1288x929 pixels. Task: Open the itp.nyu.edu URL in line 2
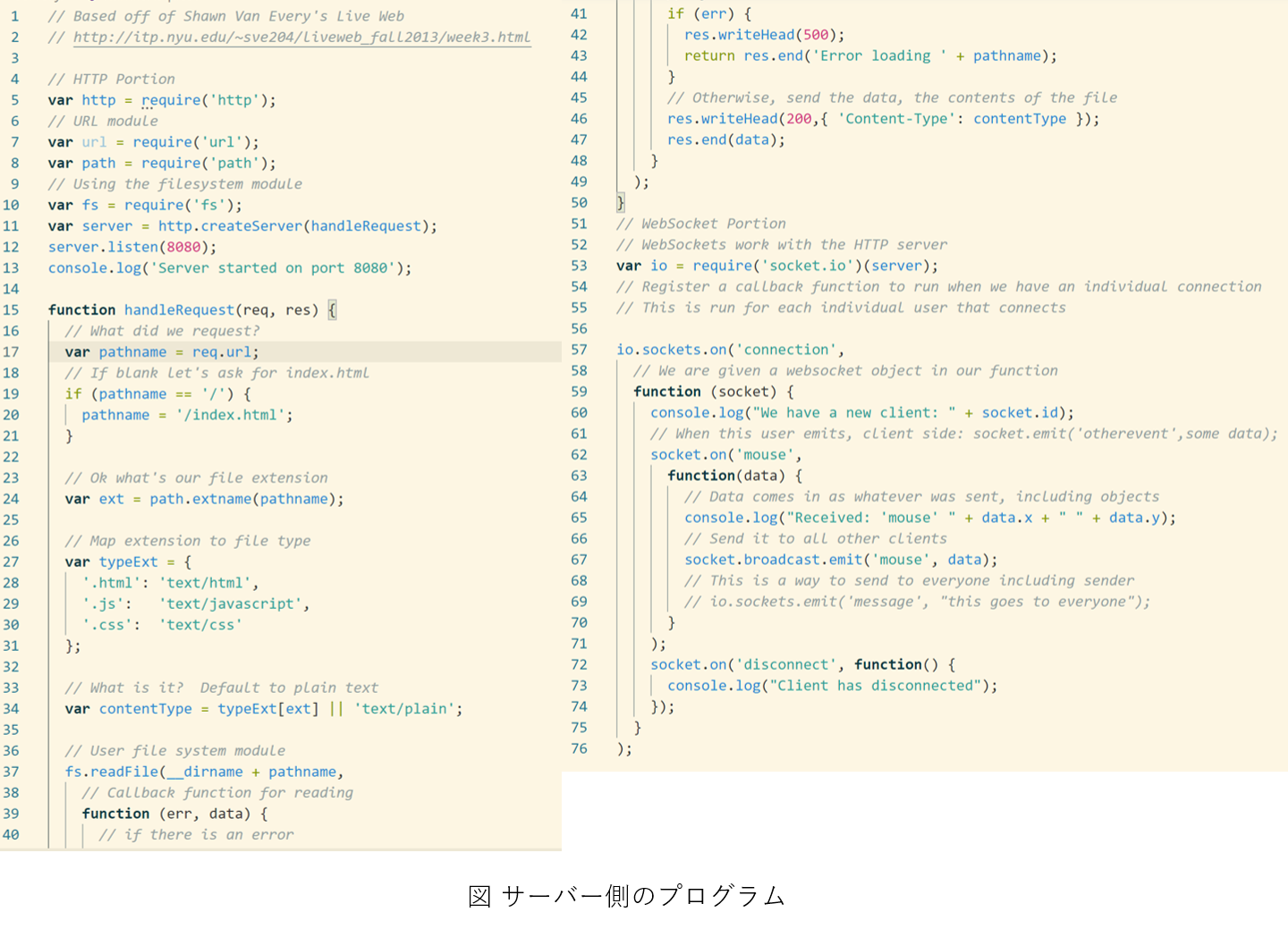pyautogui.click(x=301, y=37)
